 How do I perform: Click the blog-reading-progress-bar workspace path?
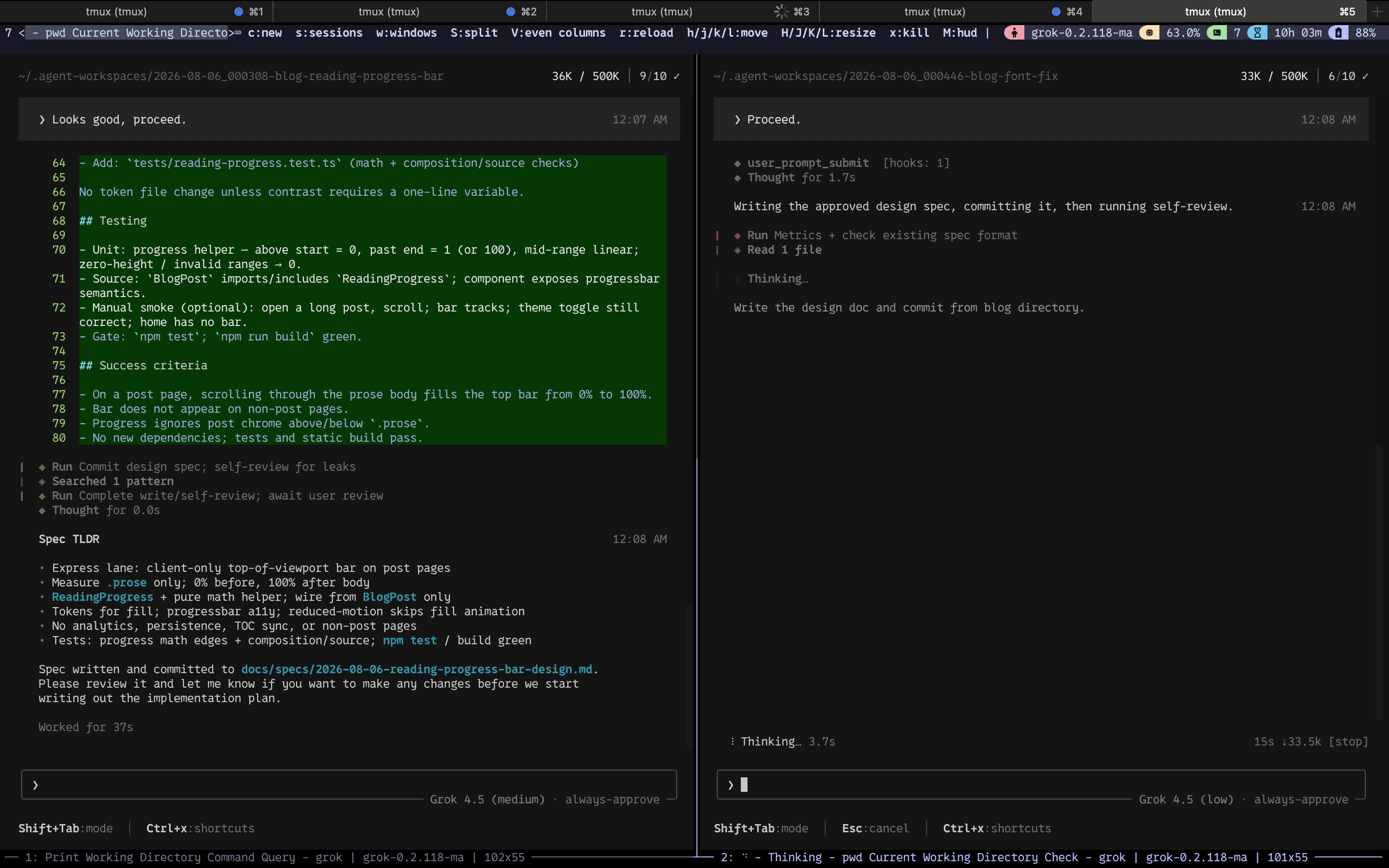point(231,76)
